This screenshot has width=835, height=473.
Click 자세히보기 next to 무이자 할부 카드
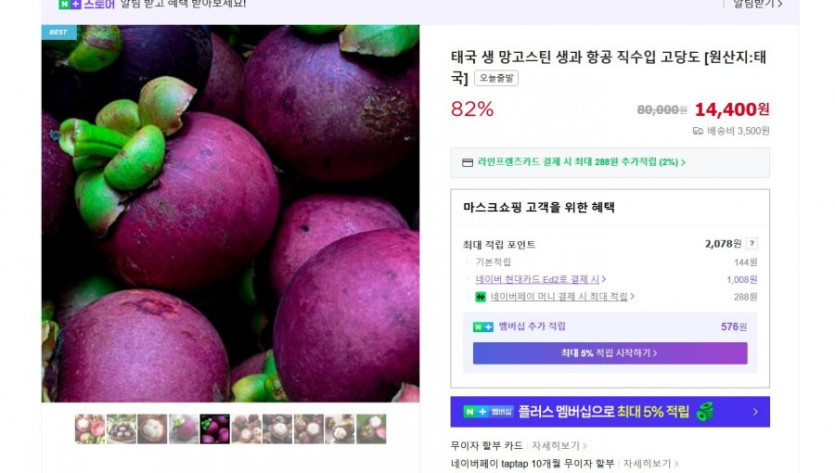click(x=559, y=446)
